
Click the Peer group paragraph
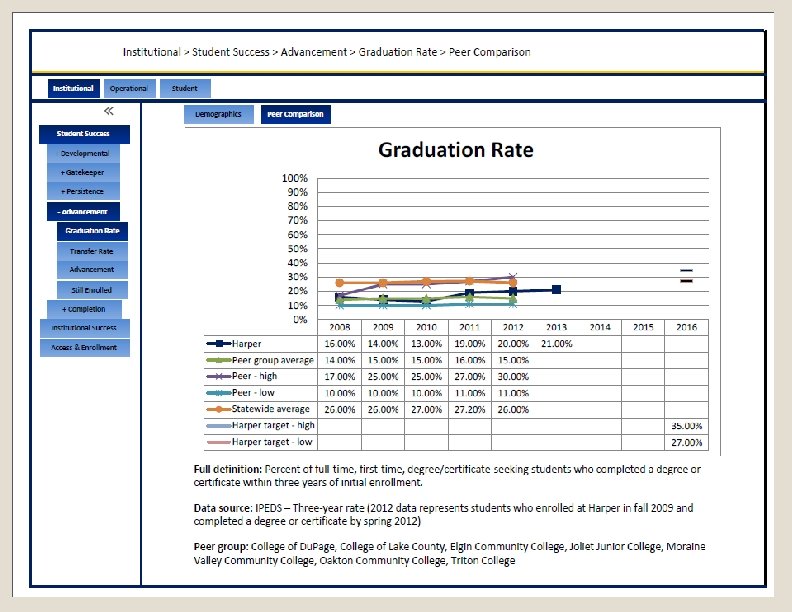(450, 553)
